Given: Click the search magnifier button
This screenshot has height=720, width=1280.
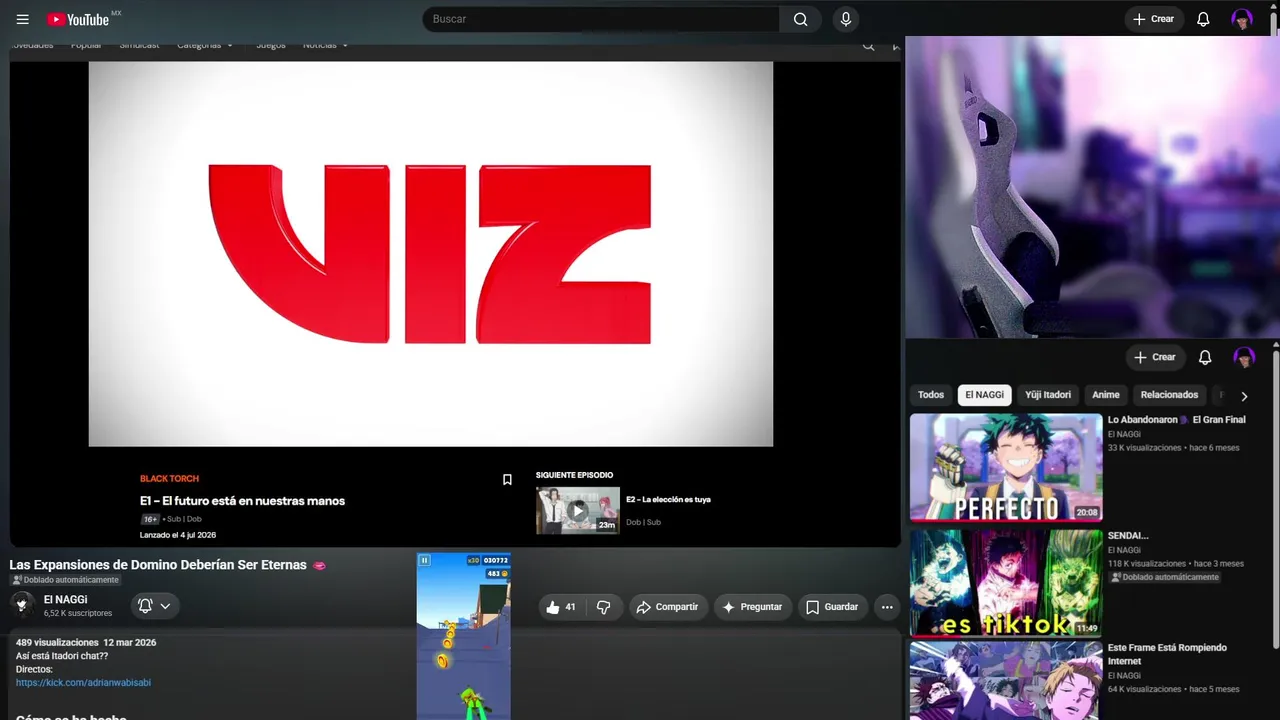Looking at the screenshot, I should 800,19.
